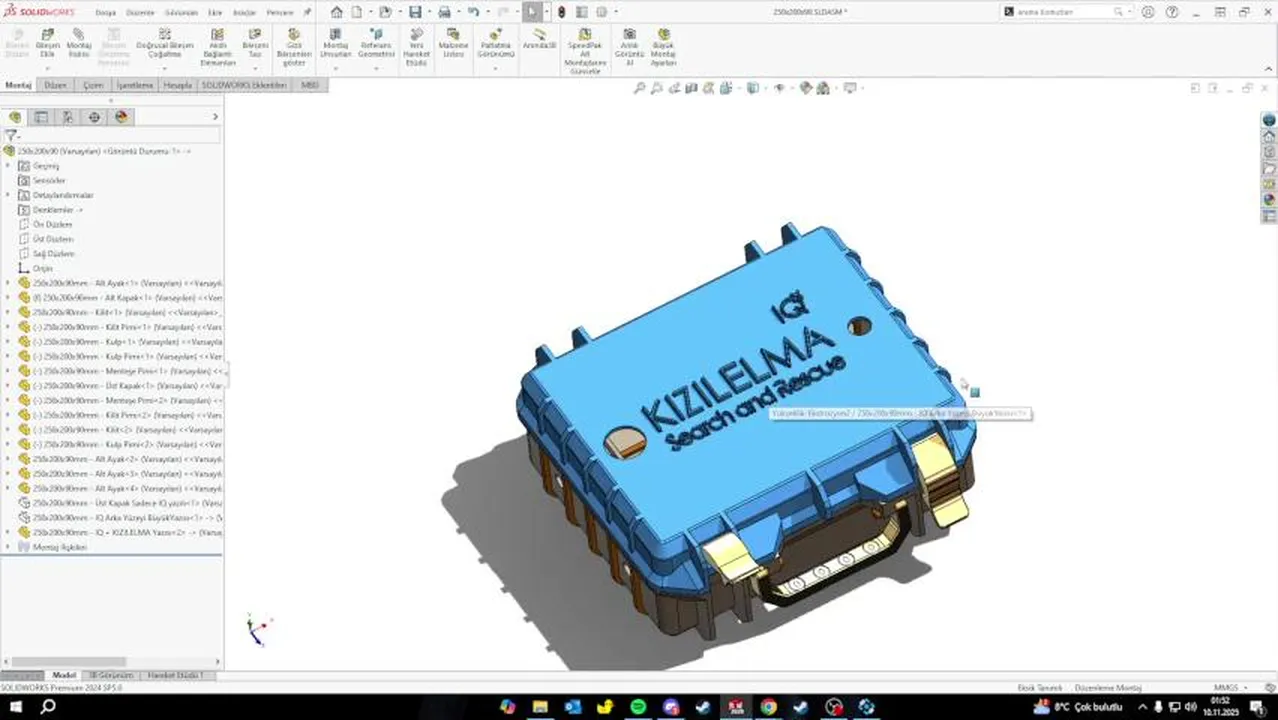Select FeatureManager design tree tab icon

click(15, 117)
